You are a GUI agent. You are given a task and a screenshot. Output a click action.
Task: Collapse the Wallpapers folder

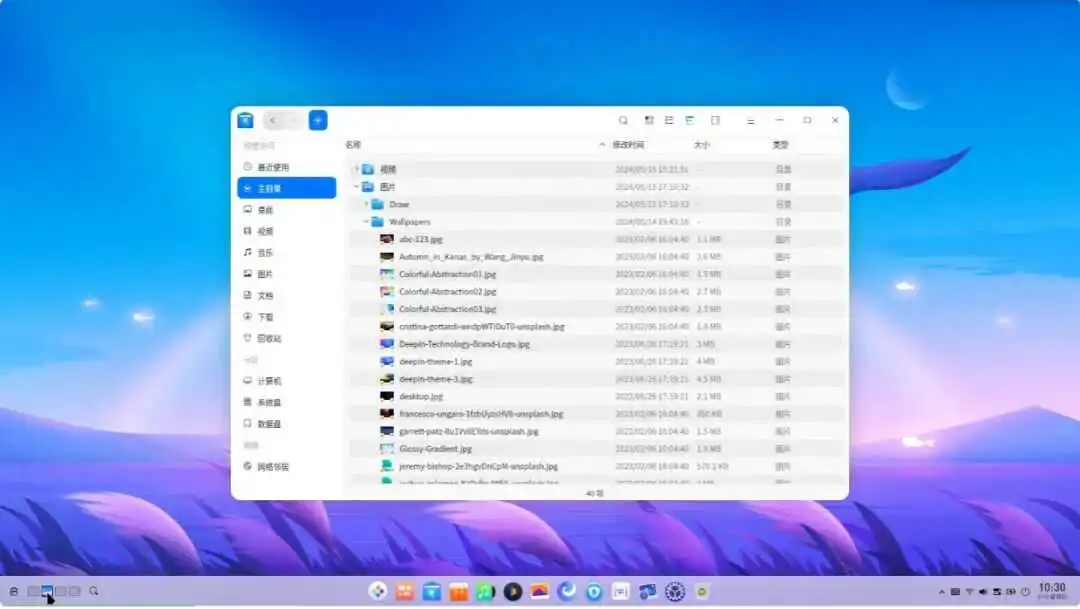point(366,222)
